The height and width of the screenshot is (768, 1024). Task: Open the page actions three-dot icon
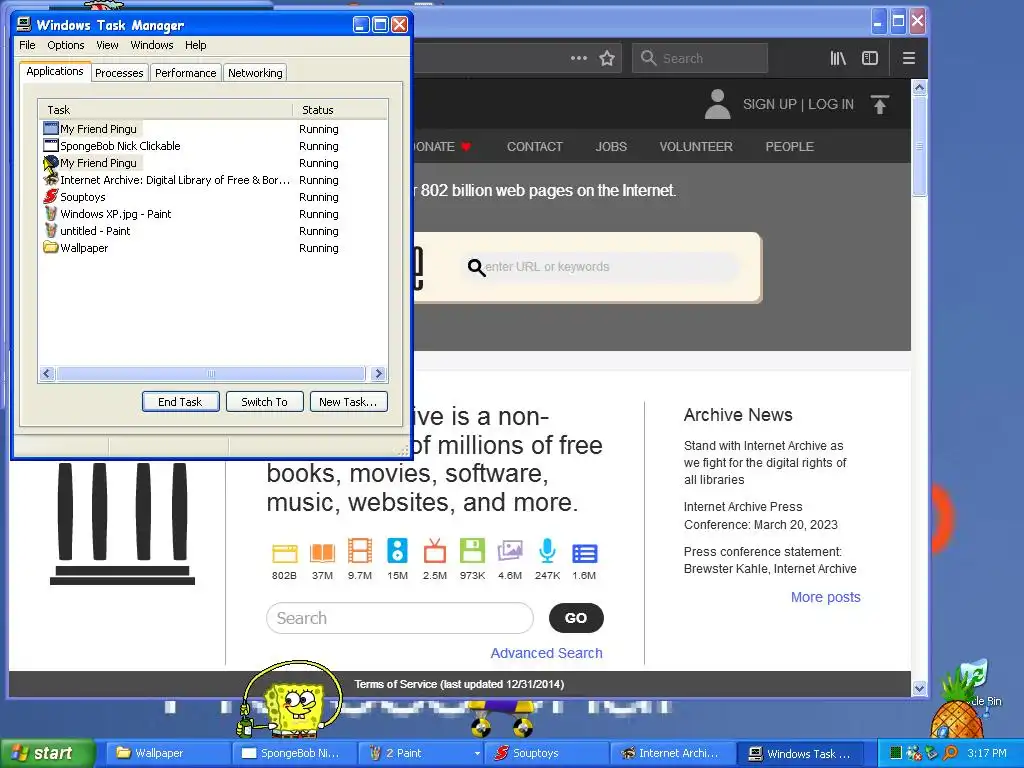click(579, 58)
